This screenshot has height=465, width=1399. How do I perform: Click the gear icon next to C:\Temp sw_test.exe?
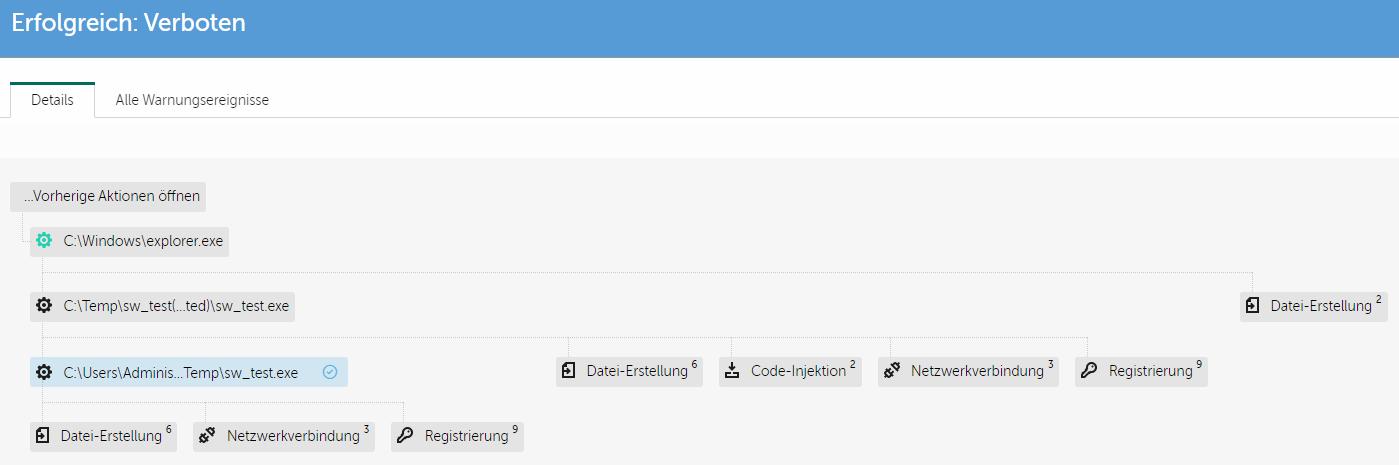[44, 306]
